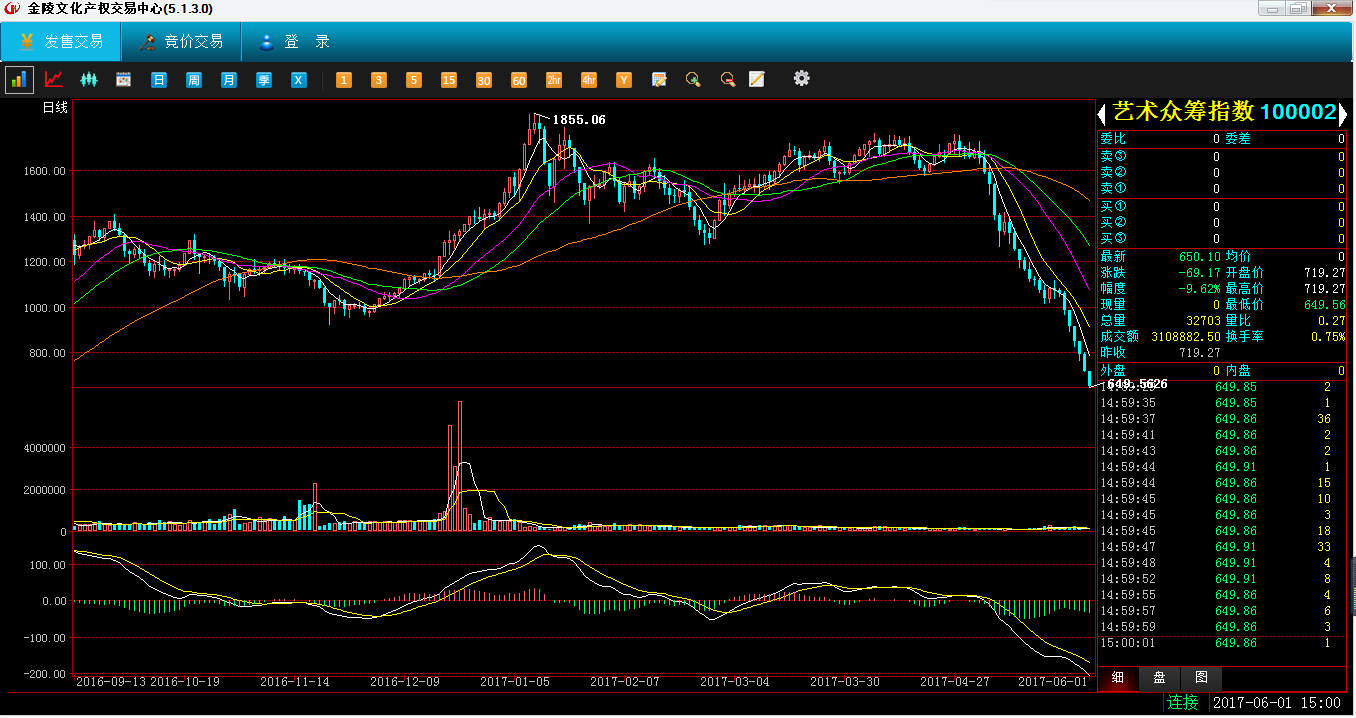The width and height of the screenshot is (1356, 718).
Task: Switch to the red line chart view
Action: (x=54, y=79)
